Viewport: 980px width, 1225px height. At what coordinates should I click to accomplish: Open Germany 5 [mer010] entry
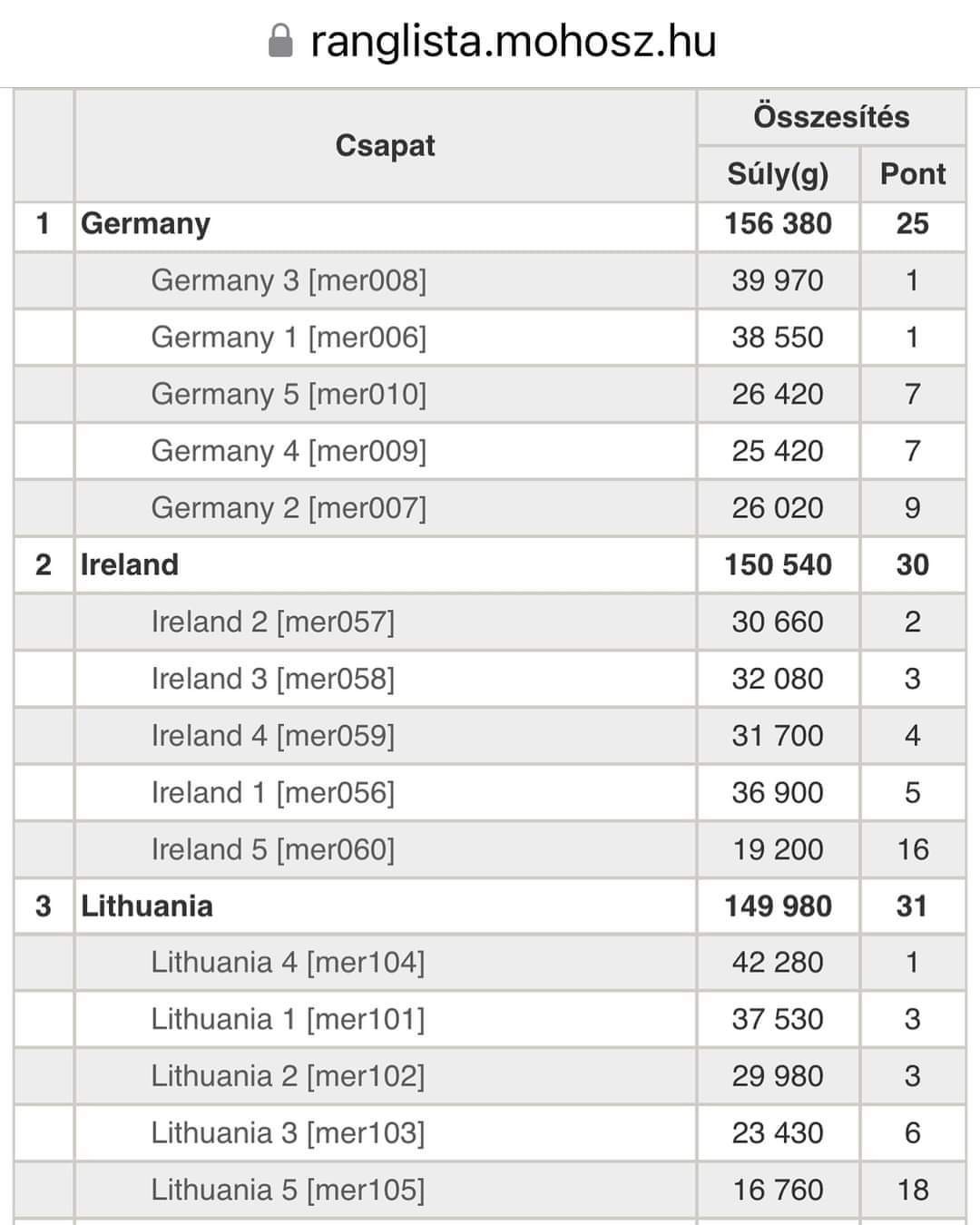[x=289, y=394]
